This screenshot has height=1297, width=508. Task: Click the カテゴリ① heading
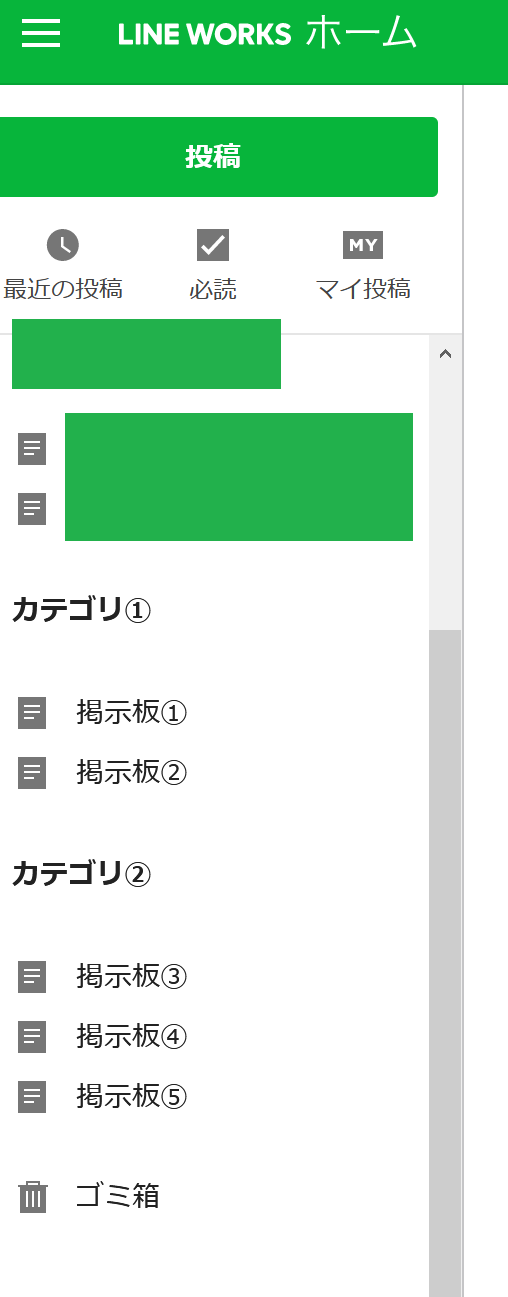[x=81, y=610]
